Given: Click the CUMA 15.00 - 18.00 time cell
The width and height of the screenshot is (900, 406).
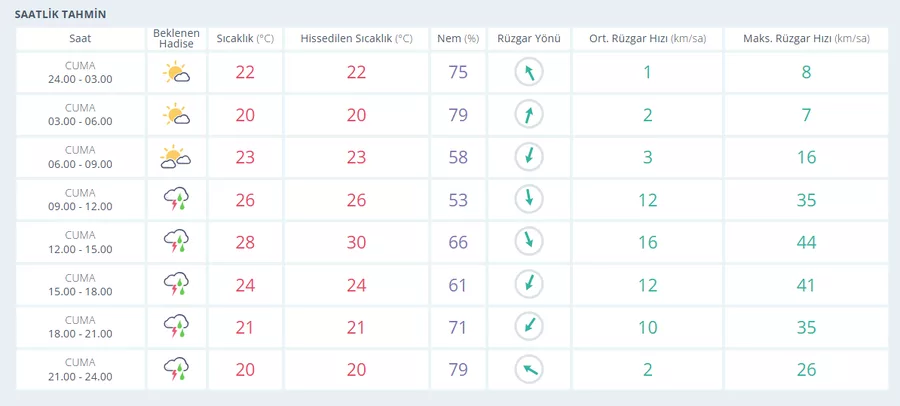Looking at the screenshot, I should pyautogui.click(x=80, y=285).
